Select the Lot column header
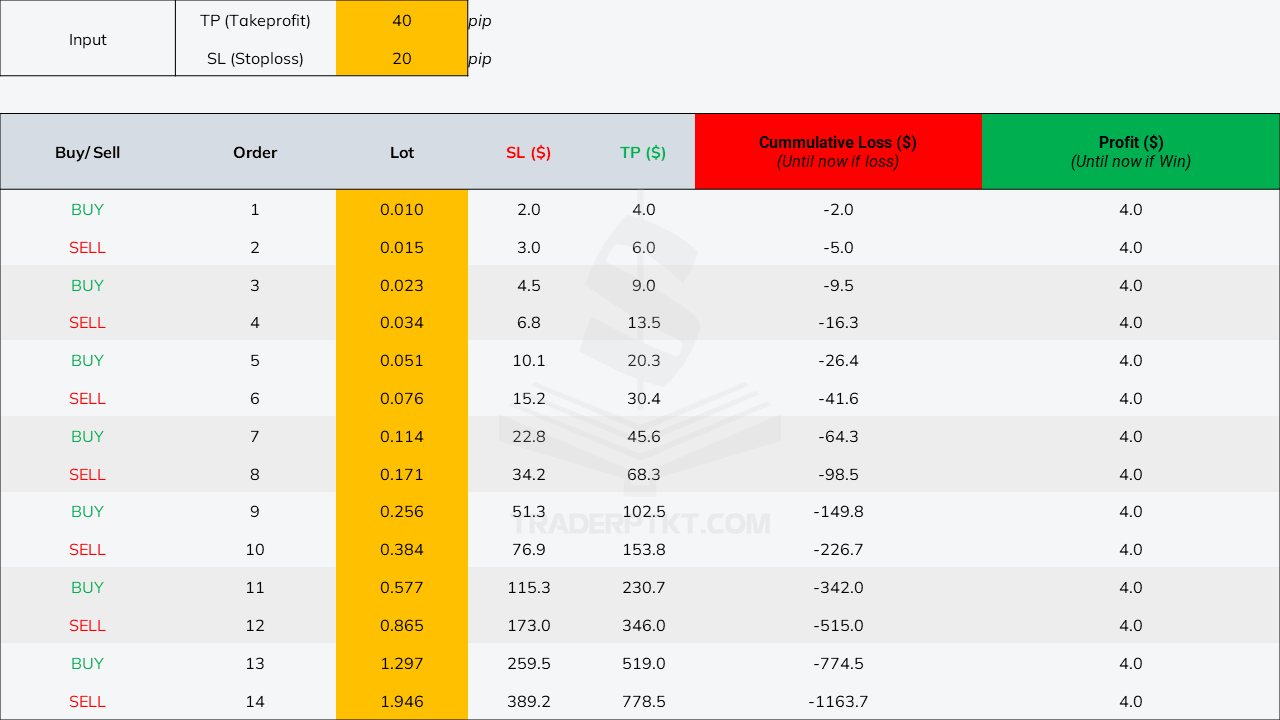This screenshot has height=720, width=1280. coord(402,152)
